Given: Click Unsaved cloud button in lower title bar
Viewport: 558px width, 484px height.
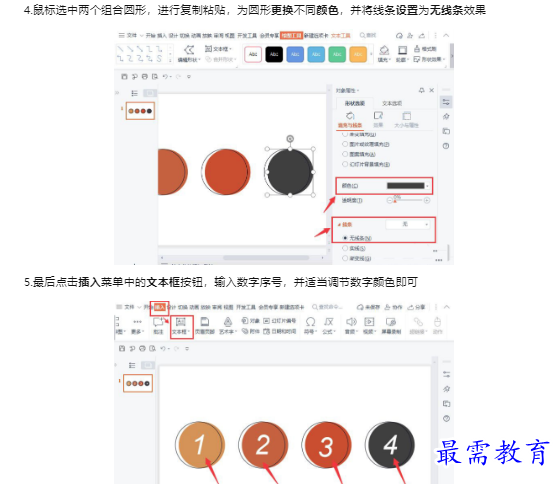Looking at the screenshot, I should (368, 307).
